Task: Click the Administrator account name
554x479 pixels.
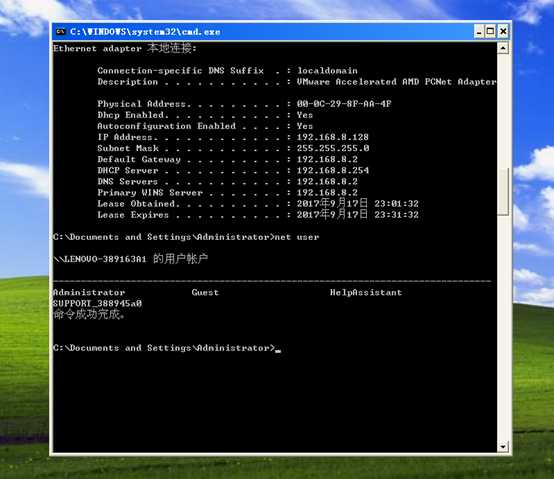Action: click(89, 292)
